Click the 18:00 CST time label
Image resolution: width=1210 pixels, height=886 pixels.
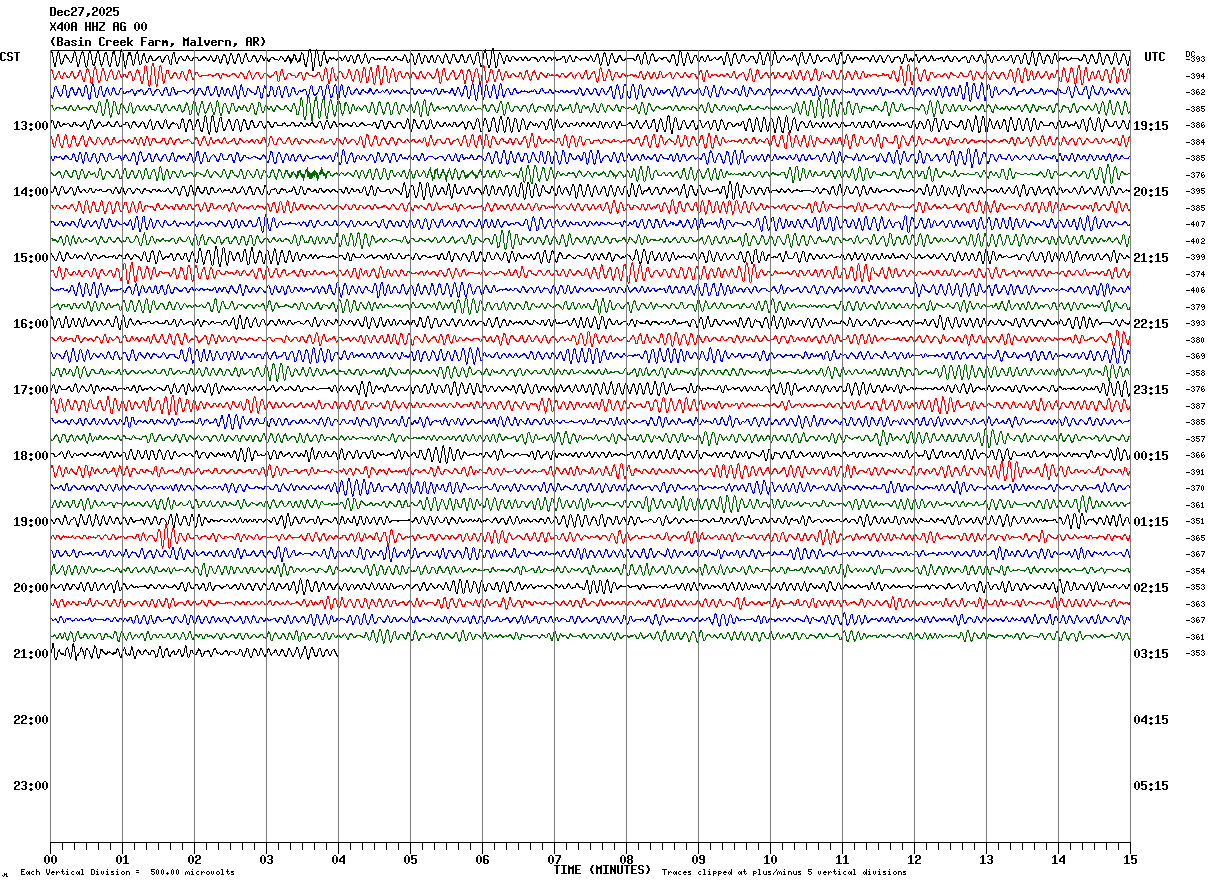31,455
